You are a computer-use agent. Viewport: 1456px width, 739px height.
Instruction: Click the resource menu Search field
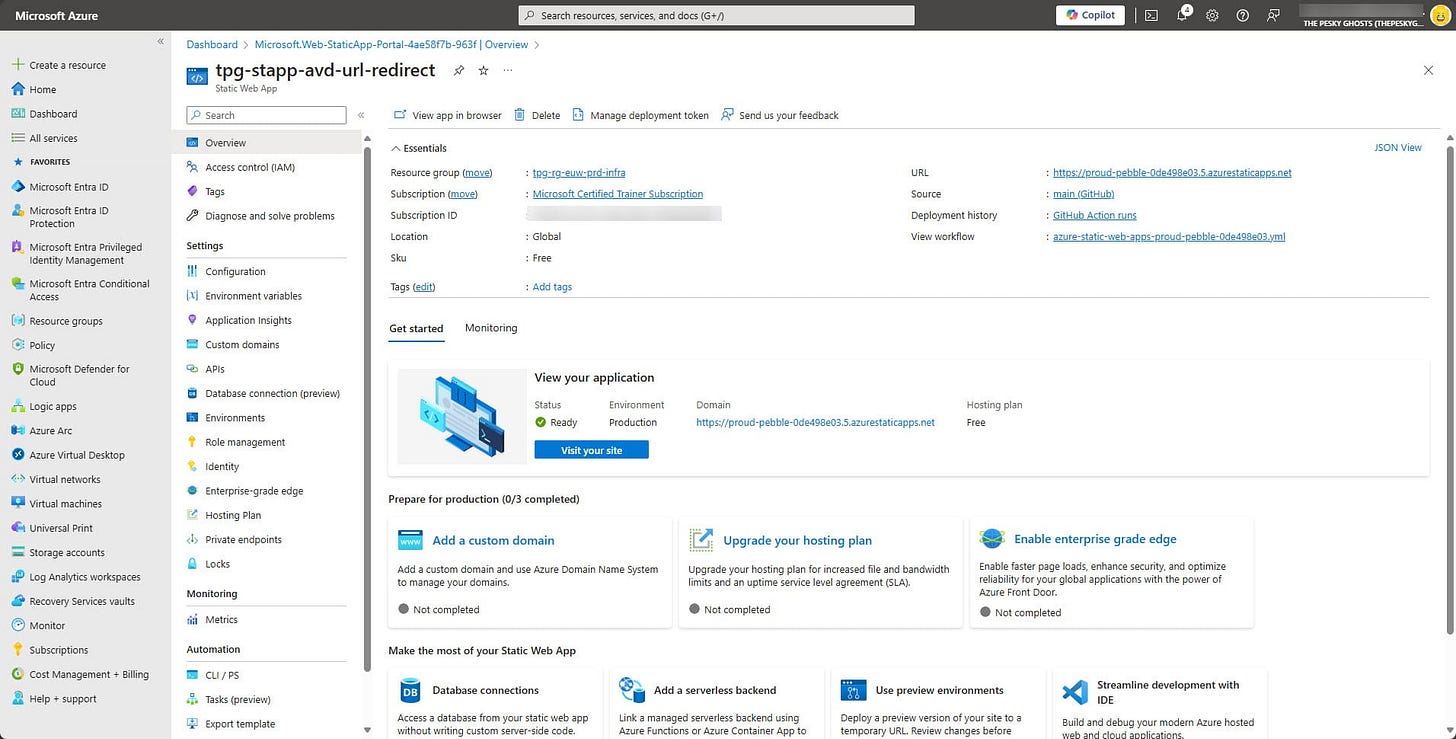pyautogui.click(x=266, y=115)
